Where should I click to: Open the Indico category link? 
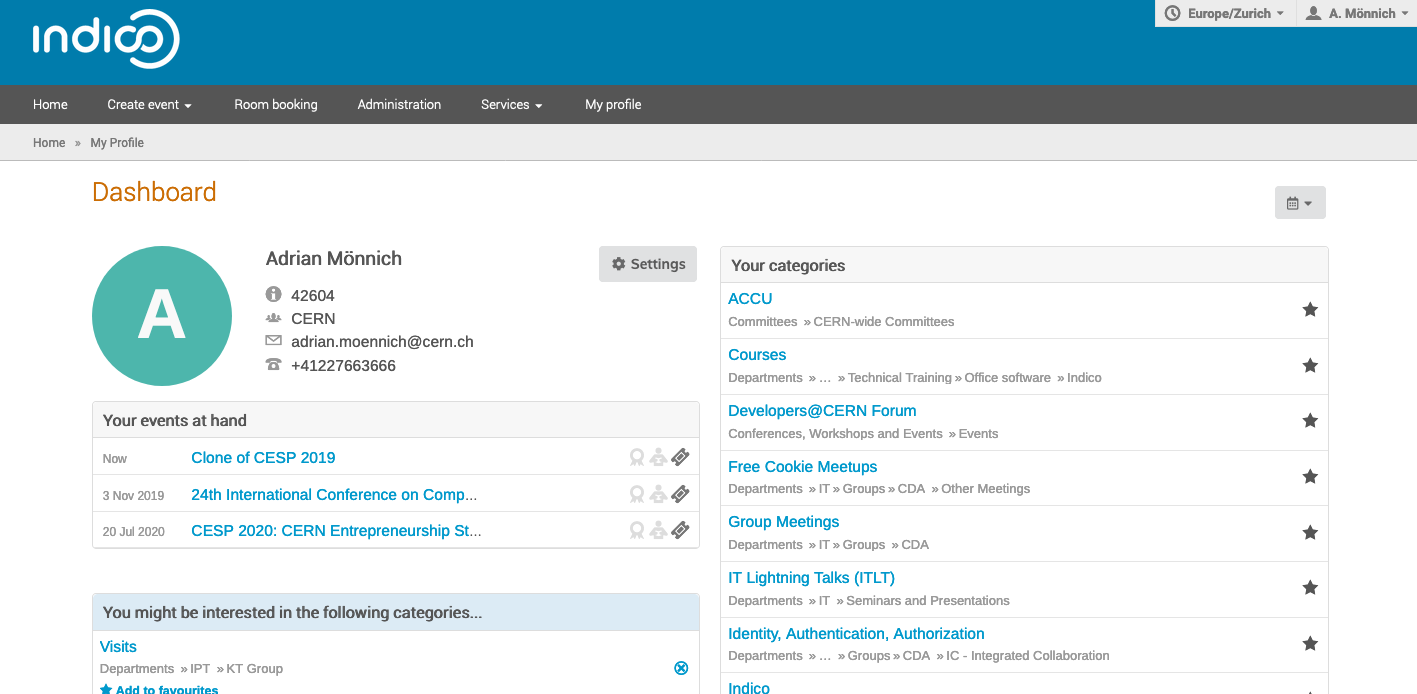(x=749, y=687)
